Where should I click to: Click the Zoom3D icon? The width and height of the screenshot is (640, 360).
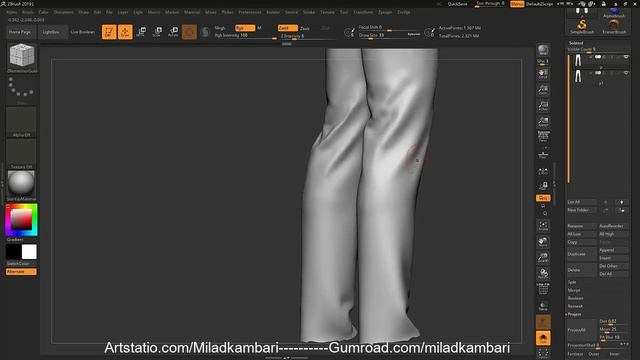pyautogui.click(x=543, y=258)
